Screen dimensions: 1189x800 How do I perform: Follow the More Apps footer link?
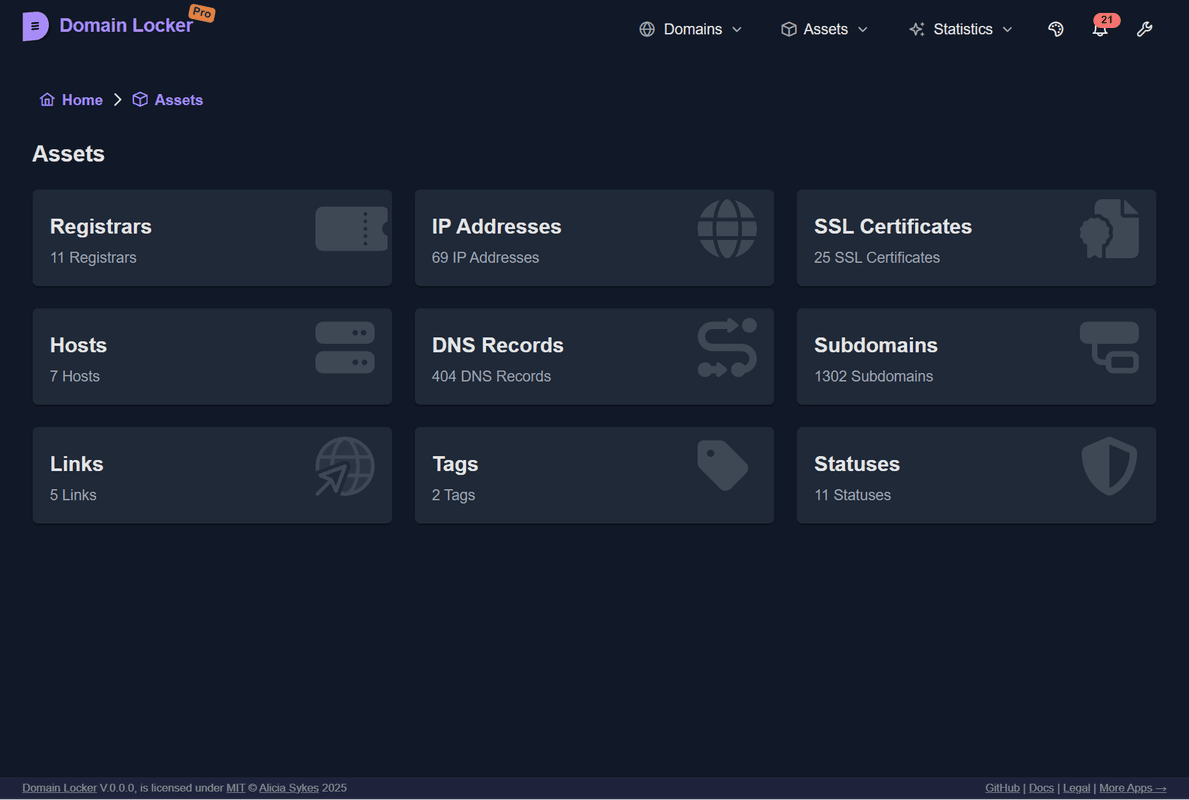coord(1132,788)
